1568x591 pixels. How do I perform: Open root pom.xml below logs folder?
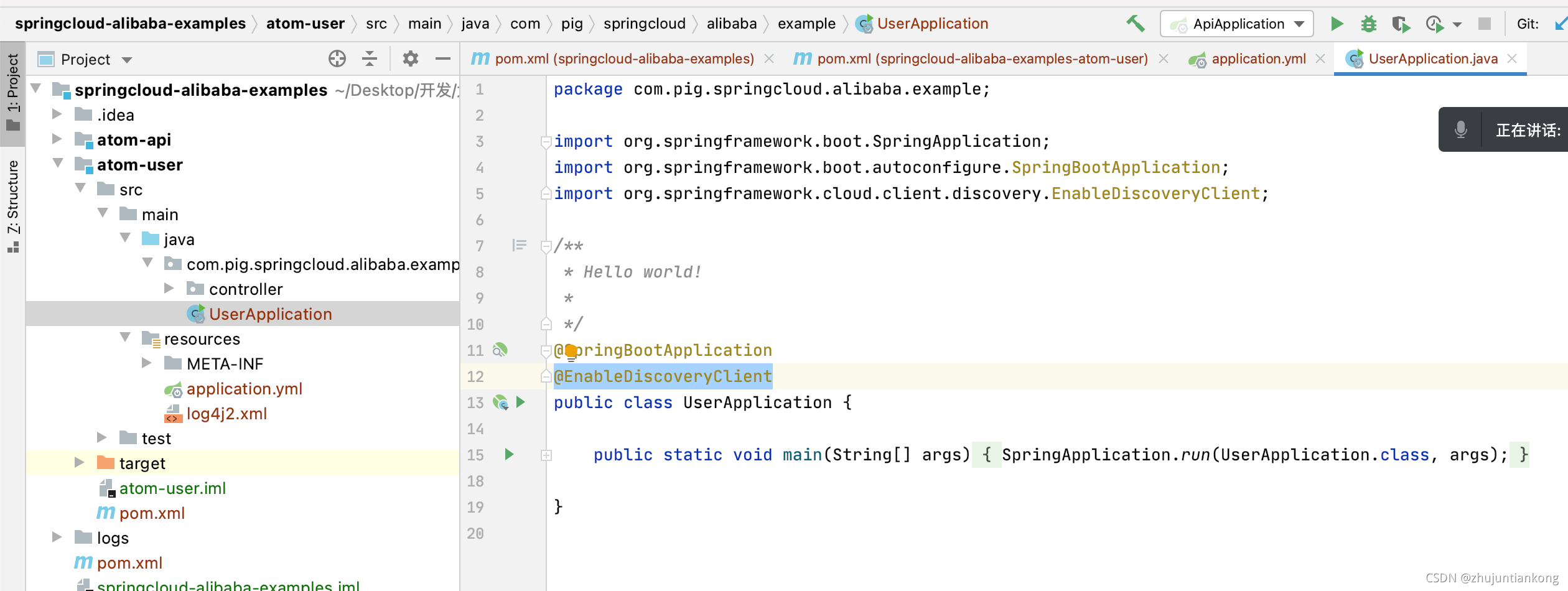(129, 563)
